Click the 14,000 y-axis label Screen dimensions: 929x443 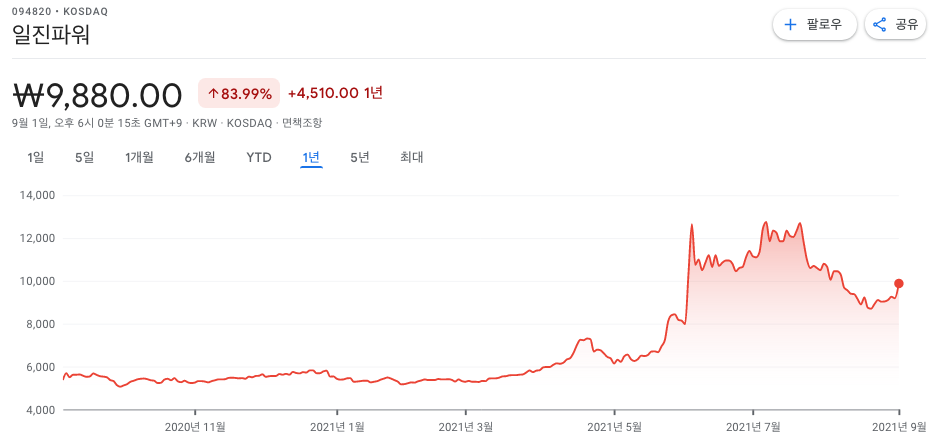coord(37,195)
